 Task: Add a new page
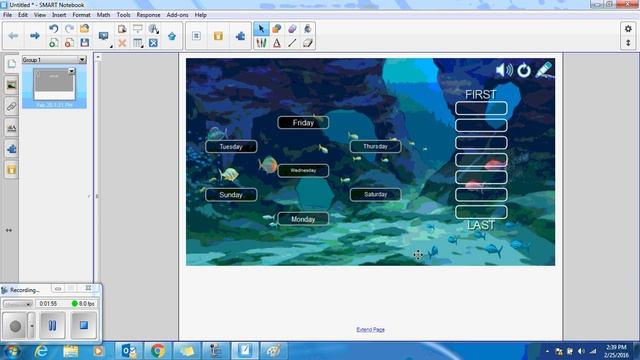tap(53, 43)
